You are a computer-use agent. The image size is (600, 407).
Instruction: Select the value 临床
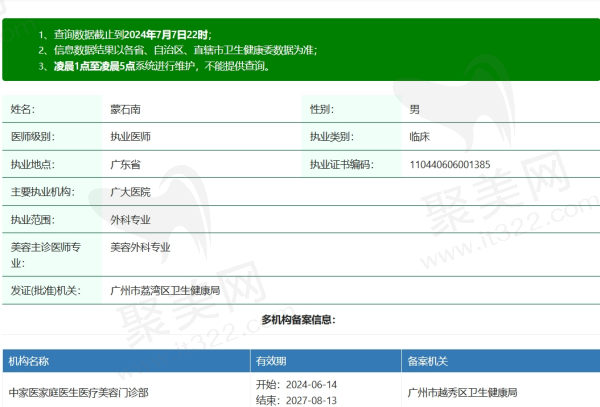click(419, 137)
